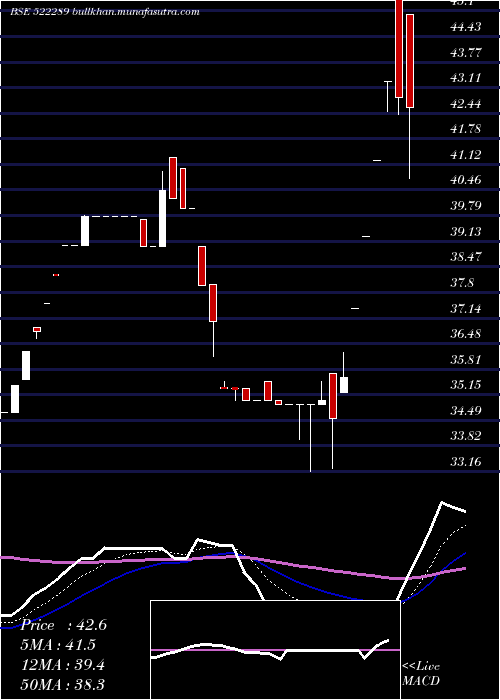Click the 43.11 price axis label
Viewport: 500px width, 700px height.
pos(466,78)
